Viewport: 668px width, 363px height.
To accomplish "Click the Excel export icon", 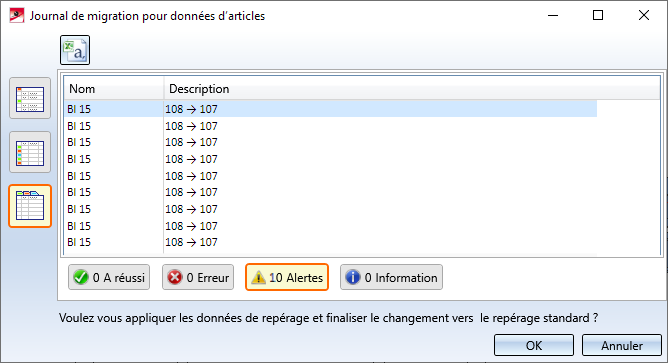I will [75, 50].
